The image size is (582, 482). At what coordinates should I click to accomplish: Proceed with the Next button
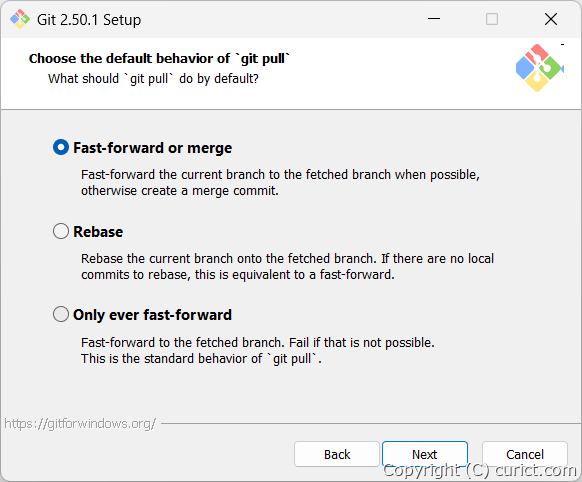coord(425,454)
